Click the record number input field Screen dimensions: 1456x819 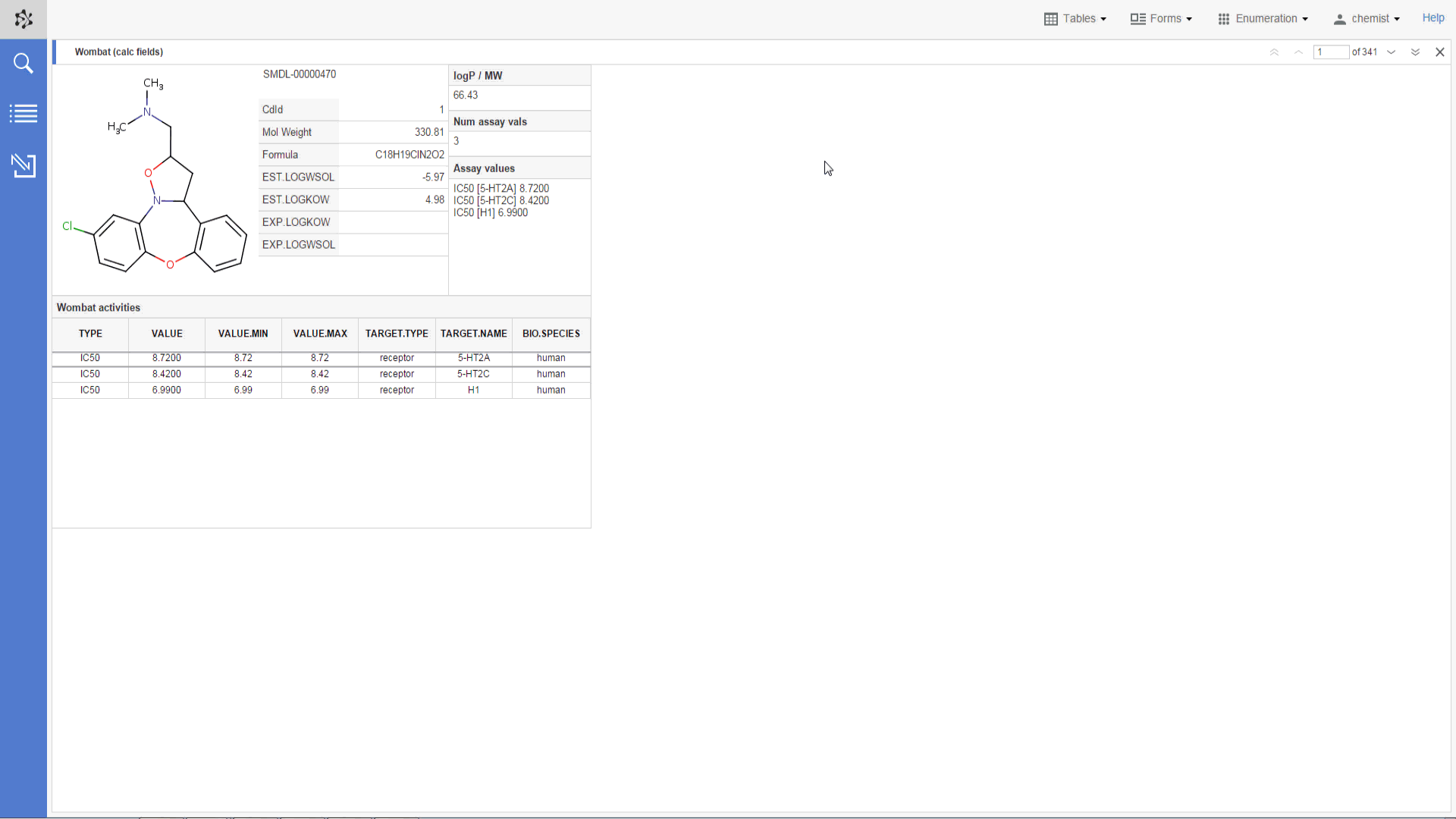[1332, 52]
